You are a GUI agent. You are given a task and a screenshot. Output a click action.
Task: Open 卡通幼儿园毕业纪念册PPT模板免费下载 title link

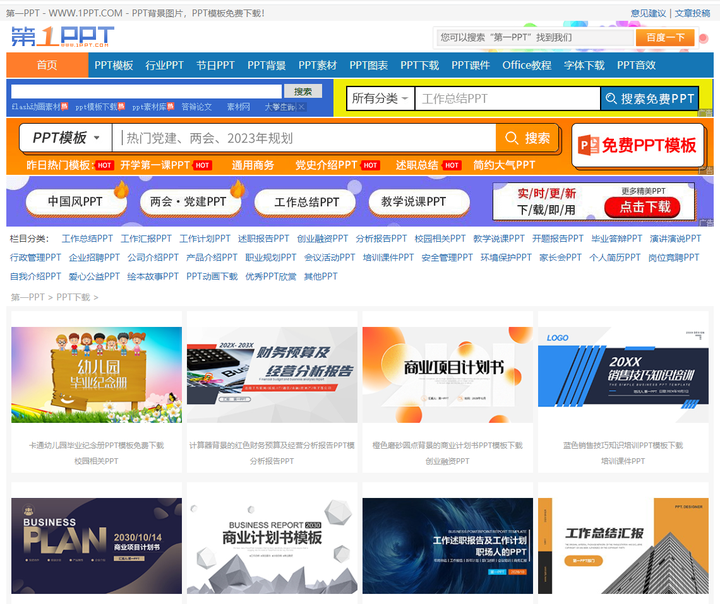click(x=96, y=445)
